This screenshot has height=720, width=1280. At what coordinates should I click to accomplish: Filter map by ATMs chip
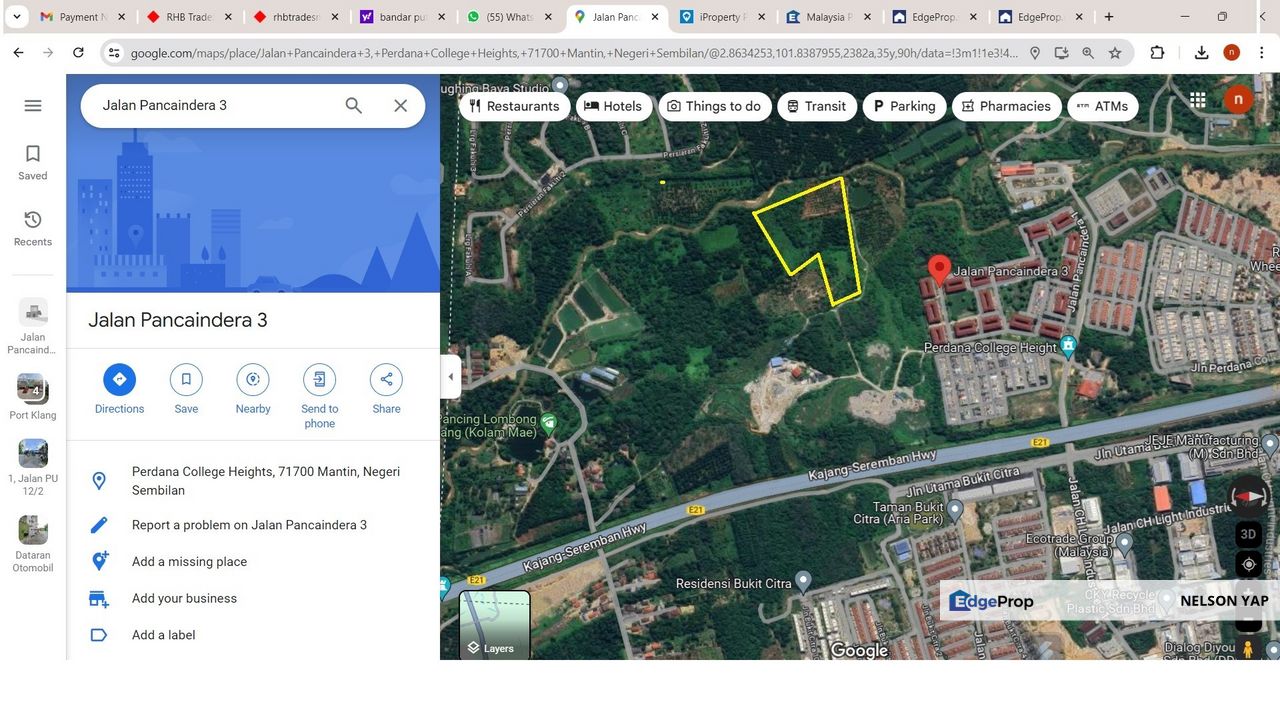pyautogui.click(x=1102, y=106)
